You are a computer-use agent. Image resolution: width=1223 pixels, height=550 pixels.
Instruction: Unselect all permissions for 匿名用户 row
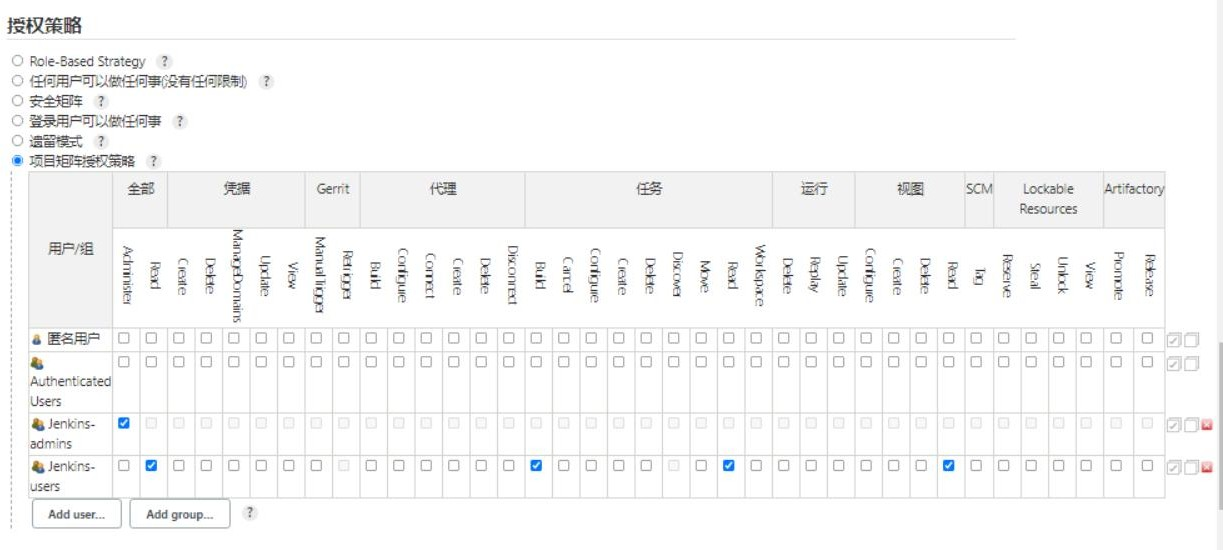click(1190, 340)
